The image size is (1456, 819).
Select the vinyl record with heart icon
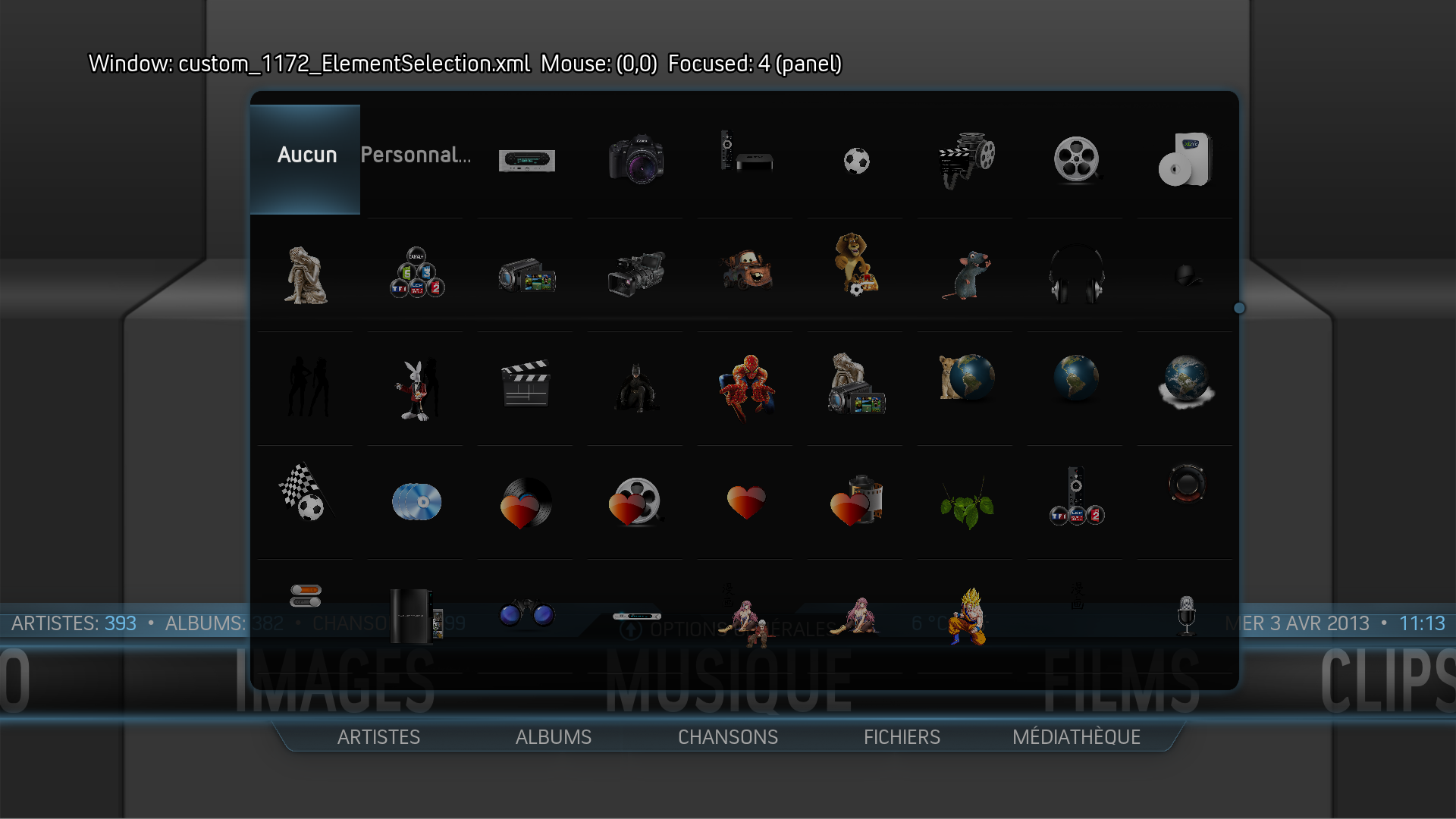(x=526, y=503)
